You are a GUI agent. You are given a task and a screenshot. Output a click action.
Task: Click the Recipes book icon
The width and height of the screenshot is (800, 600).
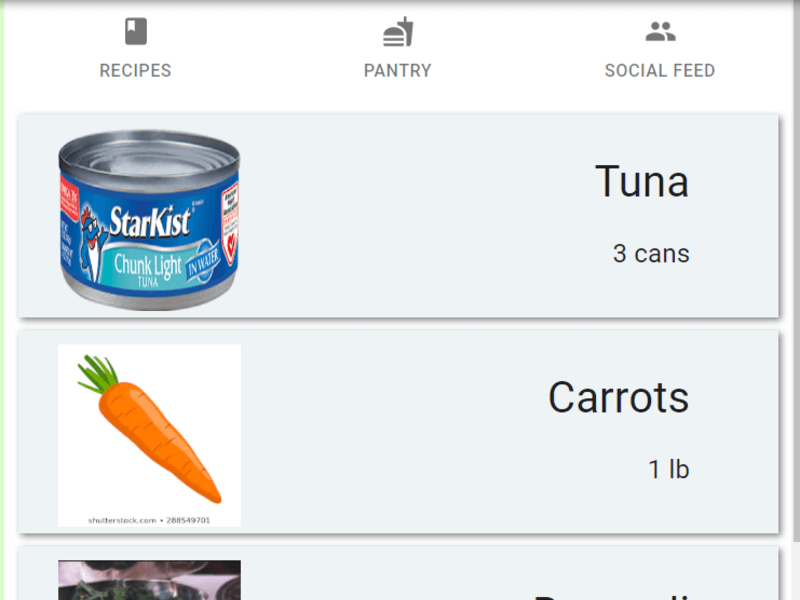(x=136, y=32)
